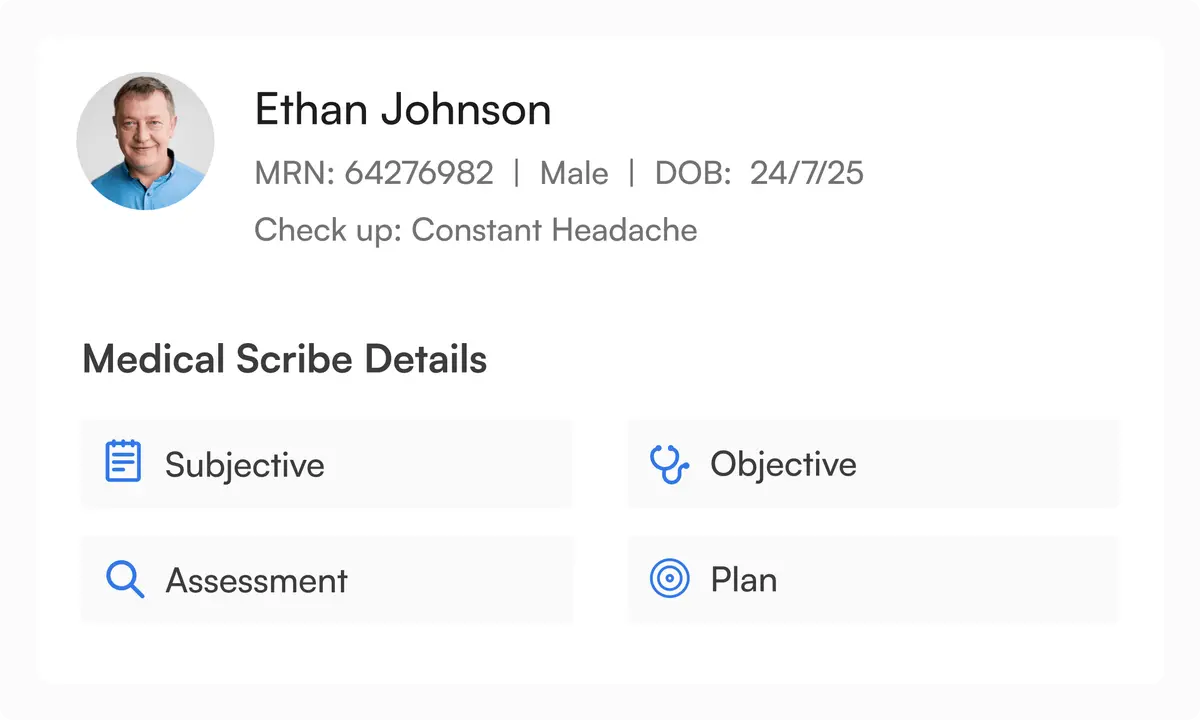This screenshot has width=1200, height=720.
Task: Click the Male gender text
Action: [574, 173]
